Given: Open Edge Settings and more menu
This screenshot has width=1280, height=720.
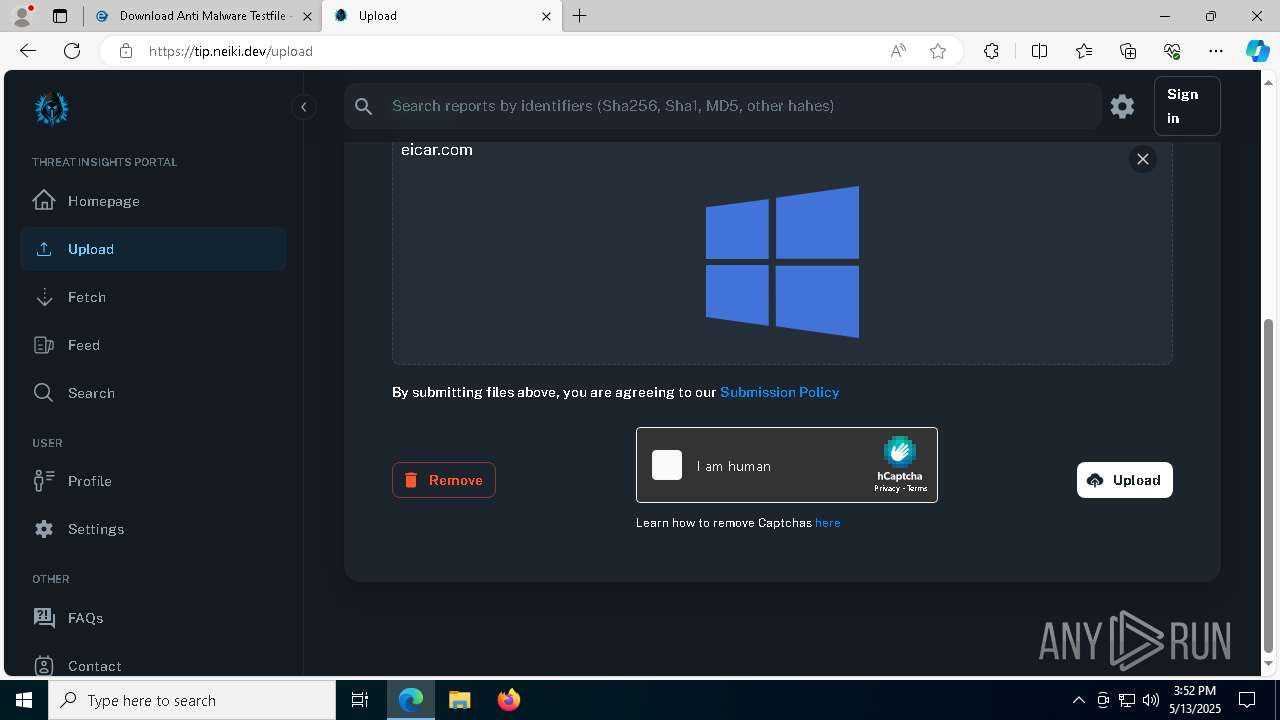Looking at the screenshot, I should (1216, 51).
